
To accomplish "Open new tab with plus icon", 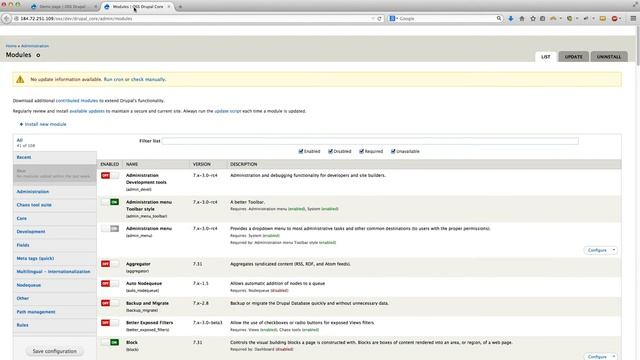I will coord(180,7).
